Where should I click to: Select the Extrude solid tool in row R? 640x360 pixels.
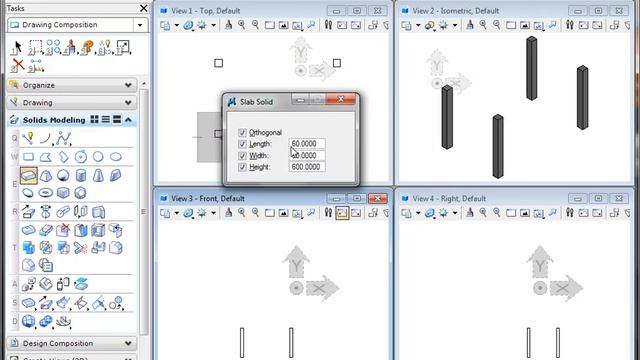28,212
